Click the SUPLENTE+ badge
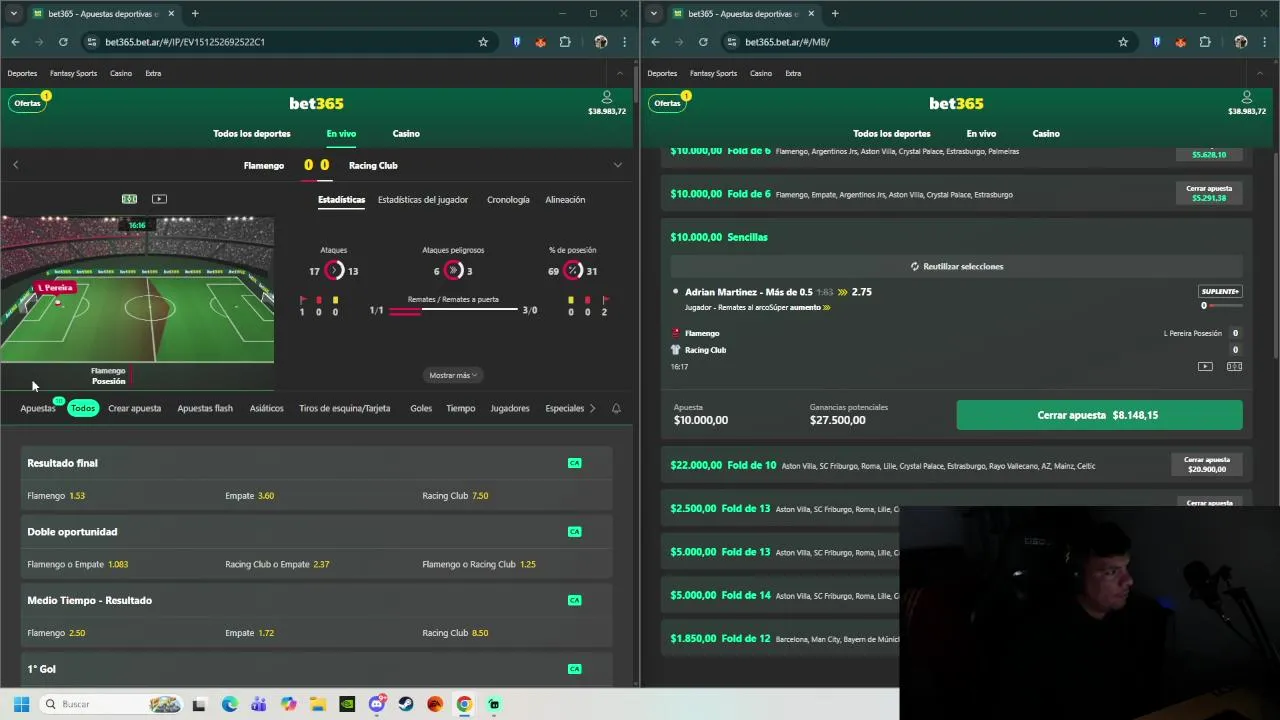Screen dimensions: 1280x720 (x=1220, y=291)
